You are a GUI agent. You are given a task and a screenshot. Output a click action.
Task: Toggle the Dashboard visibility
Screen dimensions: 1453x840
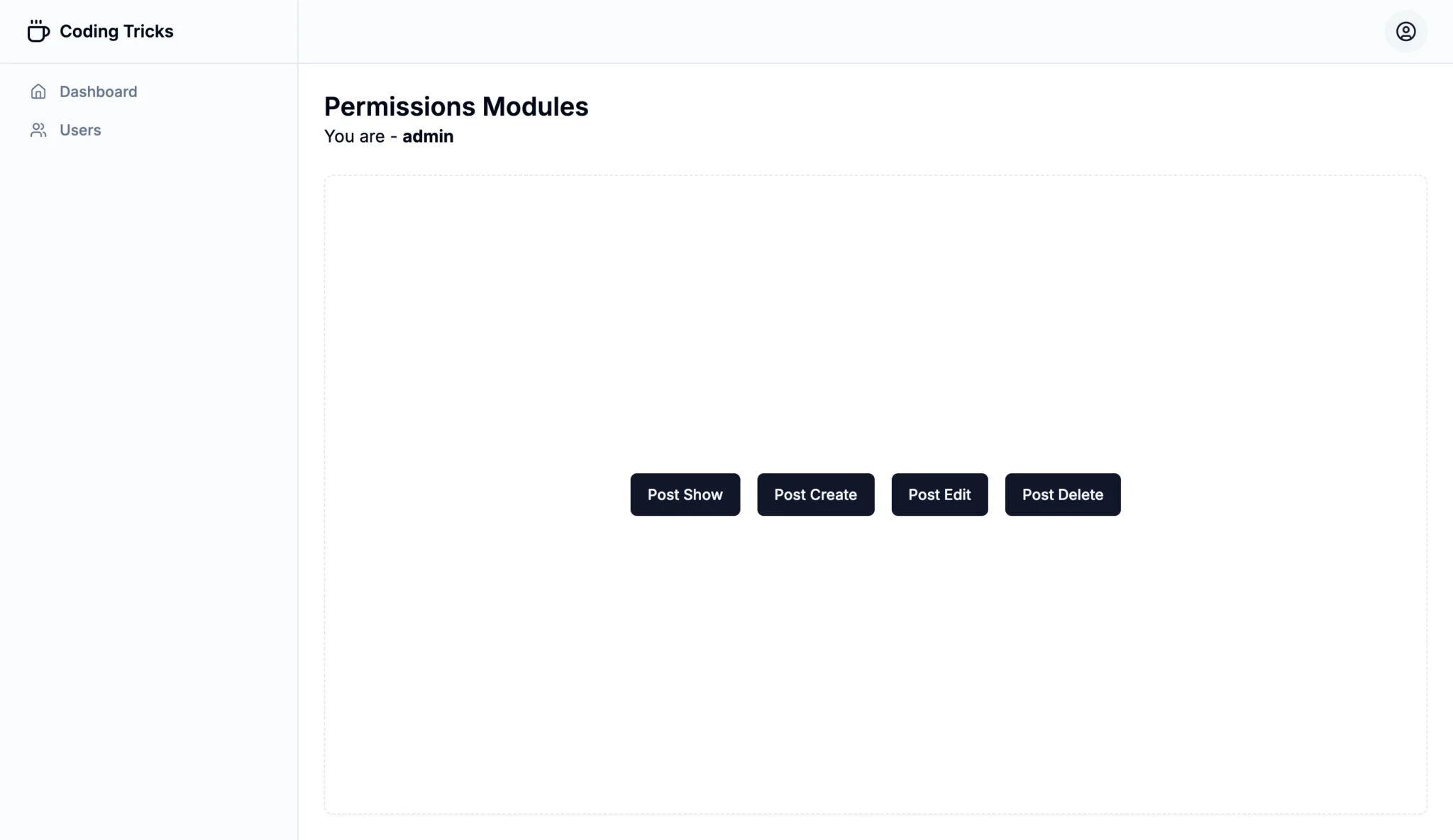point(98,91)
